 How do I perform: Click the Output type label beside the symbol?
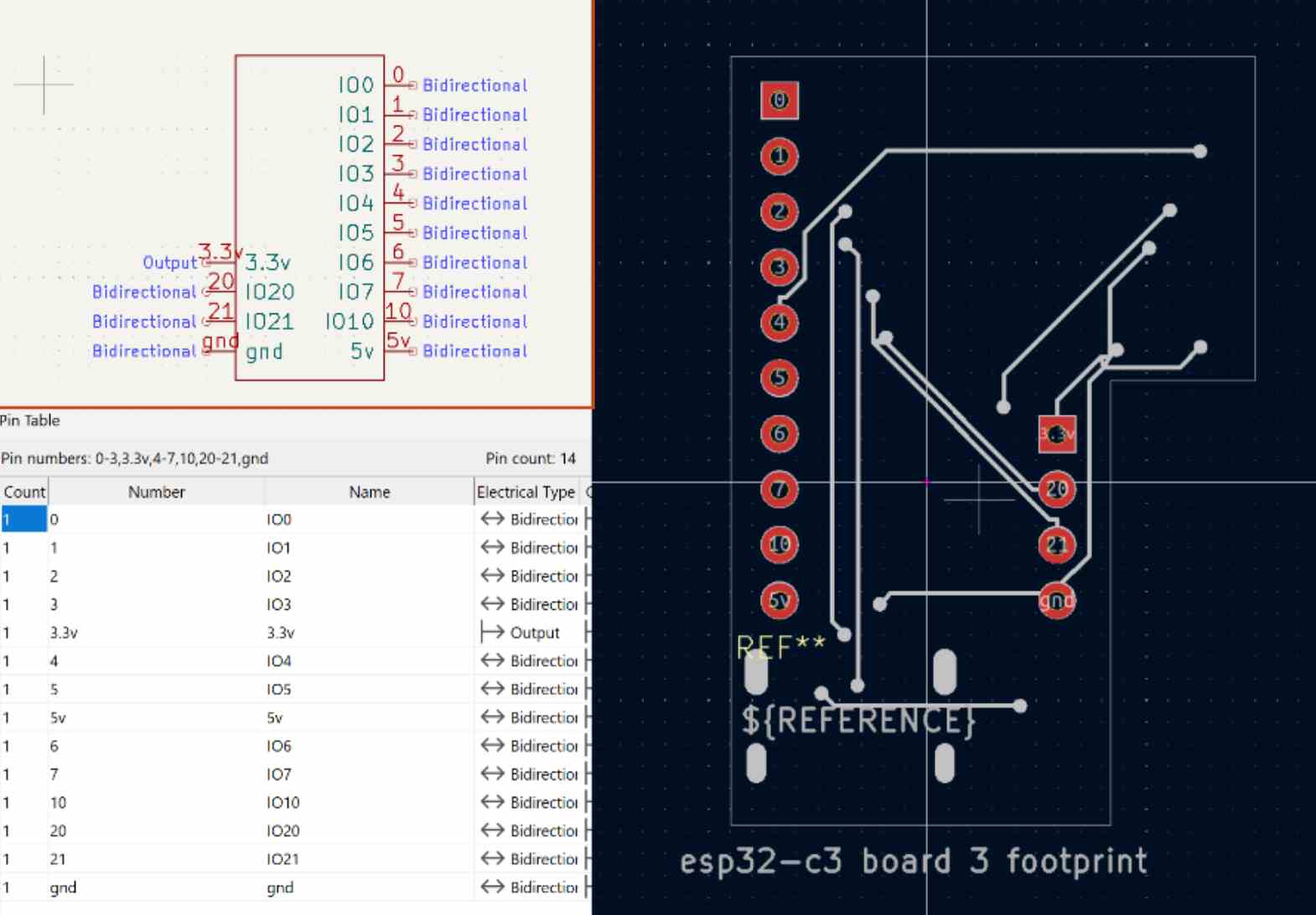click(169, 262)
